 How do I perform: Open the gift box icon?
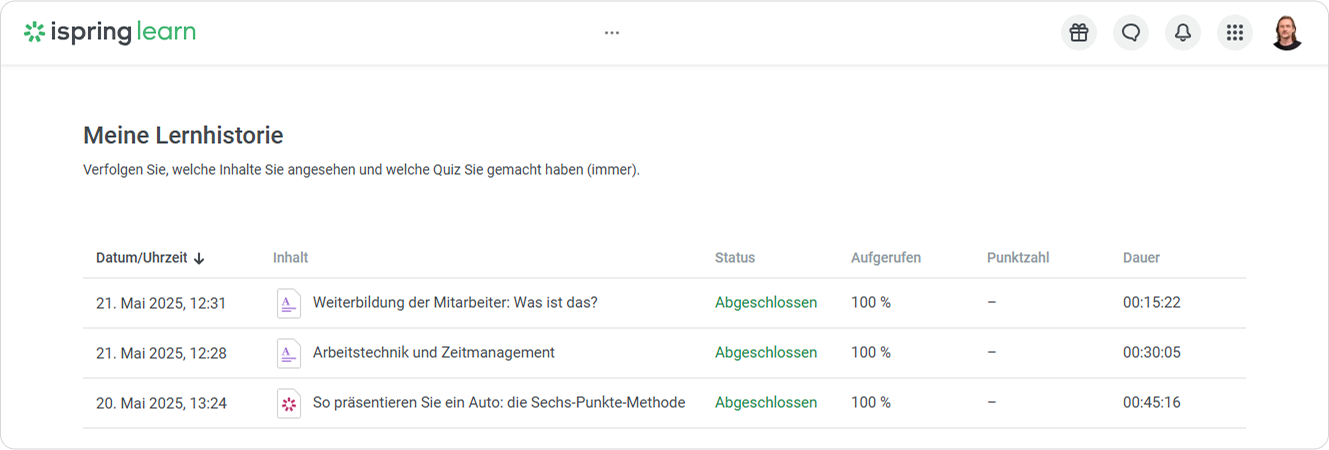1078,33
